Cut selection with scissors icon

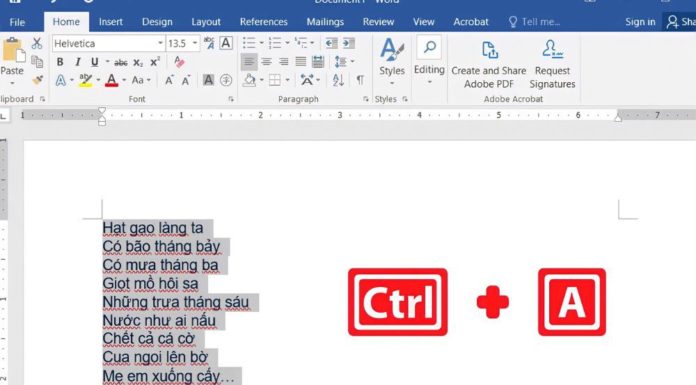point(37,44)
